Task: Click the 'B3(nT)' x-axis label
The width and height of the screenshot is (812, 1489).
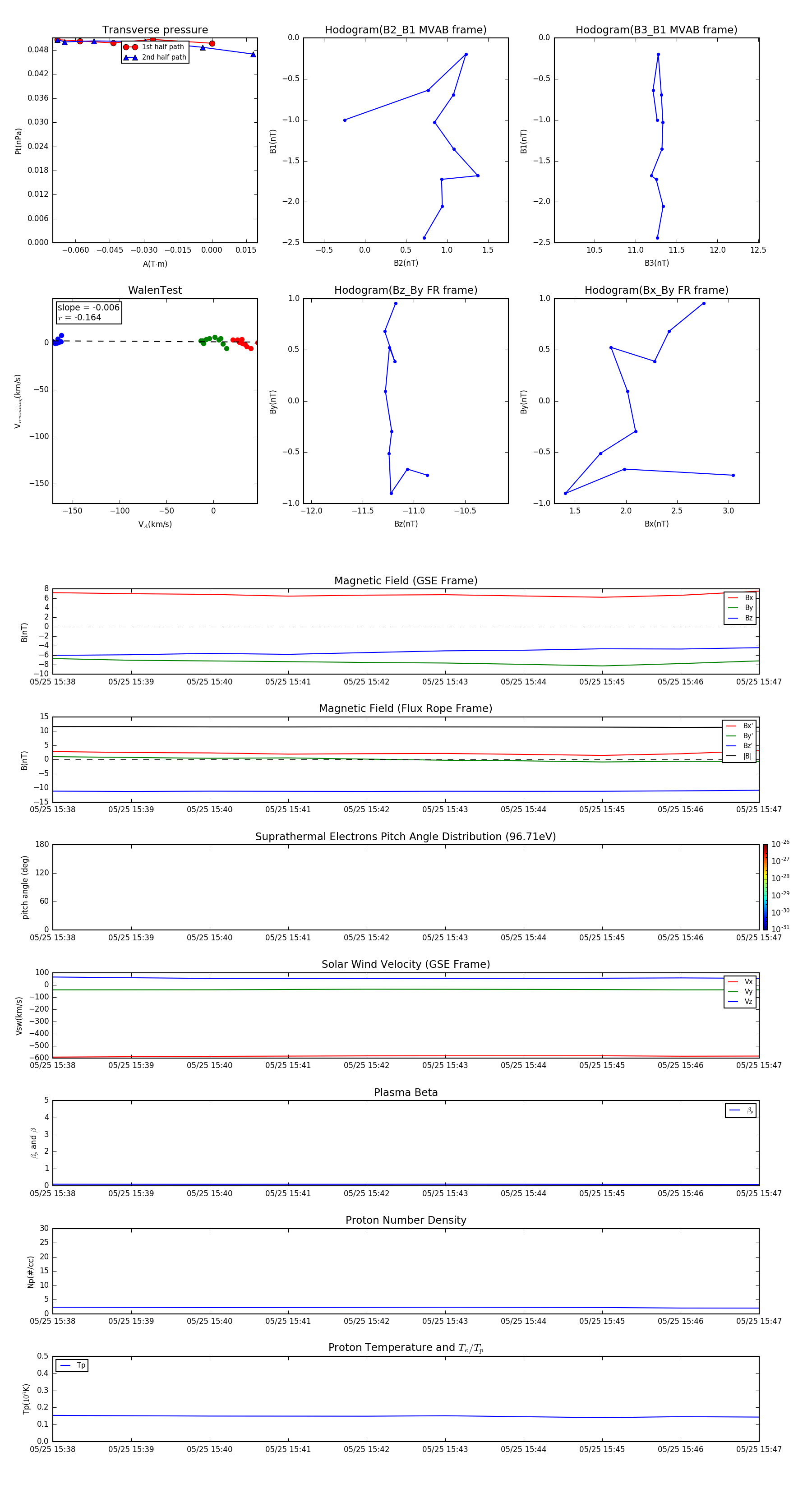Action: (x=656, y=263)
